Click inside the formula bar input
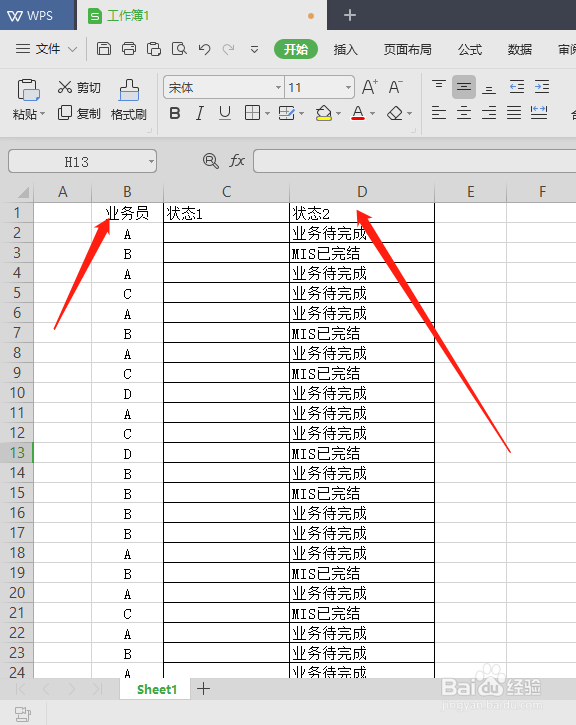Viewport: 576px width, 725px height. tap(414, 161)
